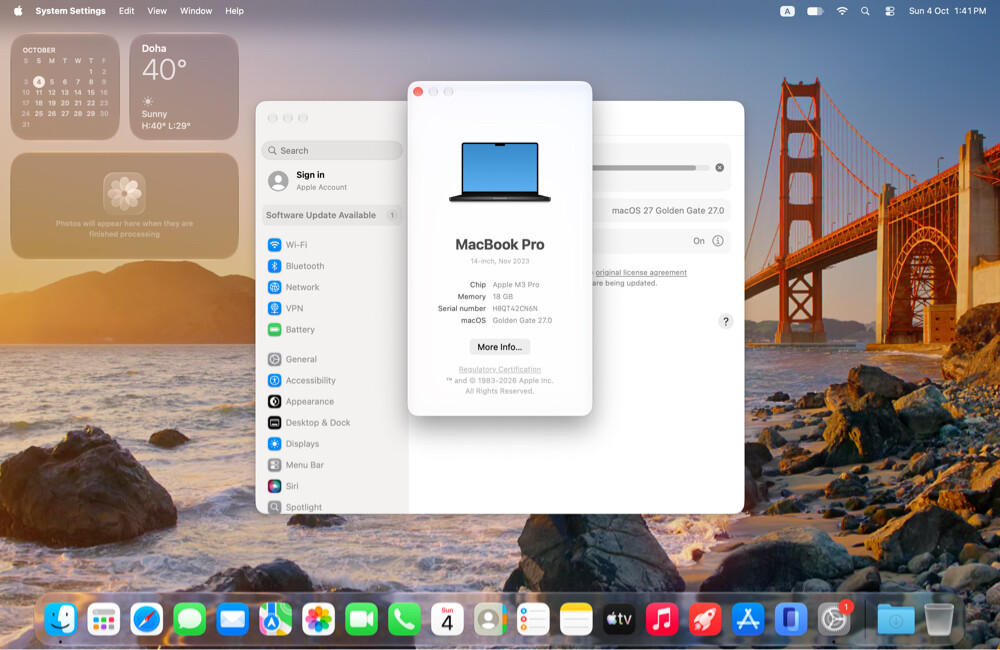Viewport: 1000px width, 650px height.
Task: Open the original license agreement link
Action: pyautogui.click(x=641, y=272)
